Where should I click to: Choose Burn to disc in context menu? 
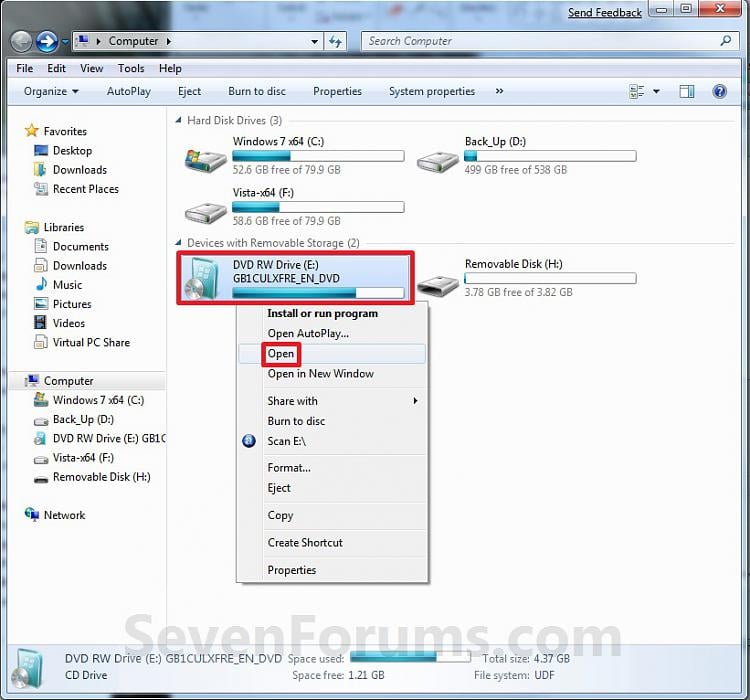click(331, 421)
